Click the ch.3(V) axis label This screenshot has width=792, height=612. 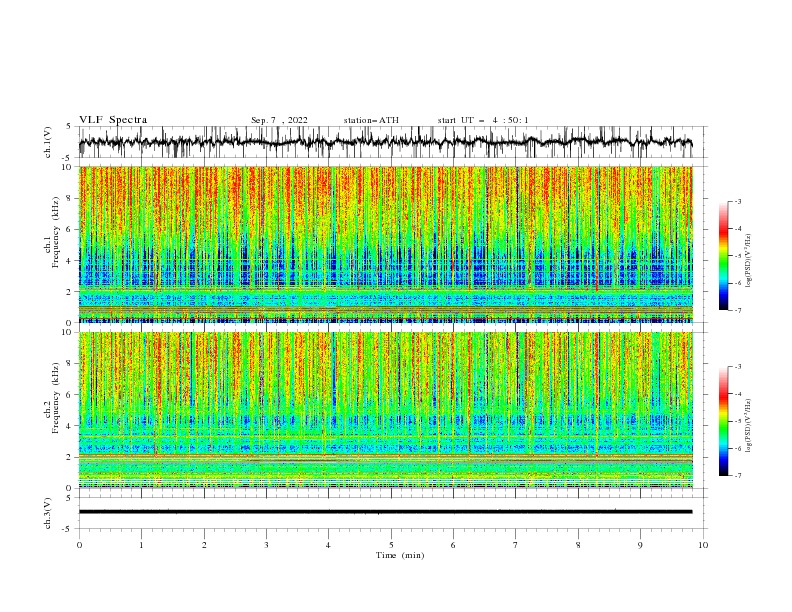(48, 513)
